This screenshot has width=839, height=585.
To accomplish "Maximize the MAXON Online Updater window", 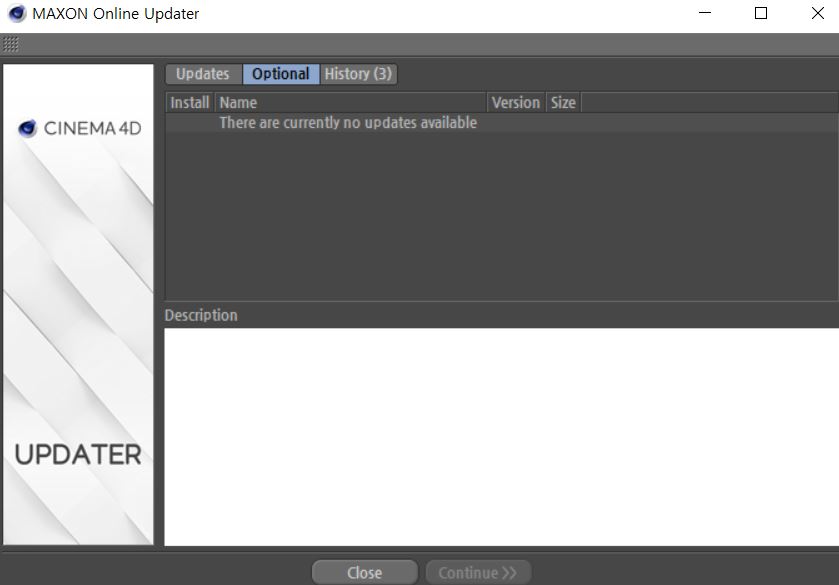I will pos(761,13).
